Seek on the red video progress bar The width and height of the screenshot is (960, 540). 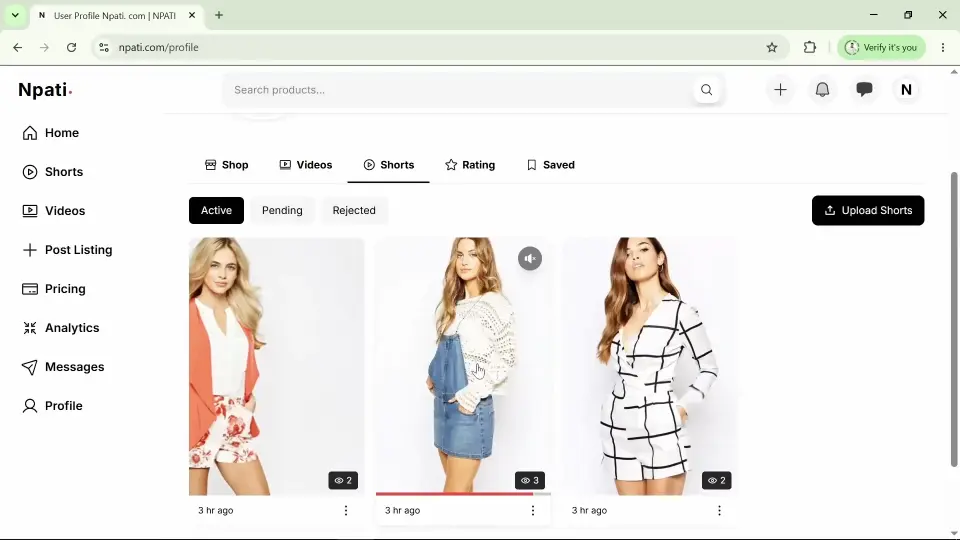pos(463,493)
